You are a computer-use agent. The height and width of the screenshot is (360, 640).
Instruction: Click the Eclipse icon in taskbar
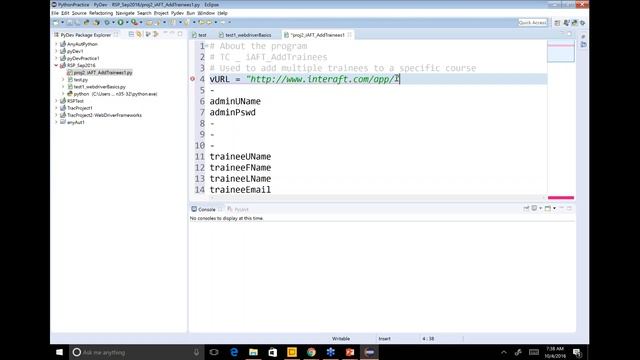369,352
